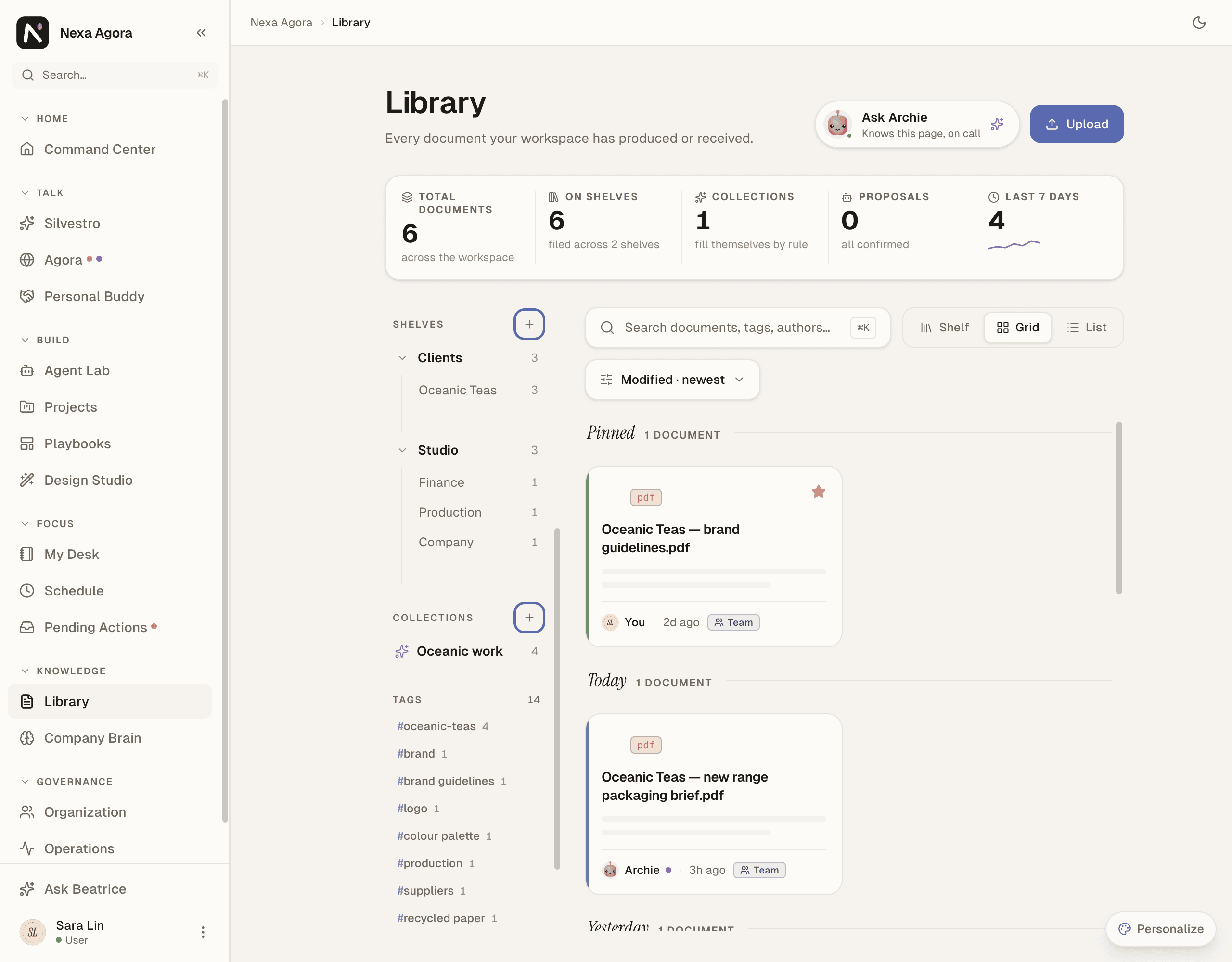Open Command Center from sidebar
1232x962 pixels.
click(x=109, y=150)
